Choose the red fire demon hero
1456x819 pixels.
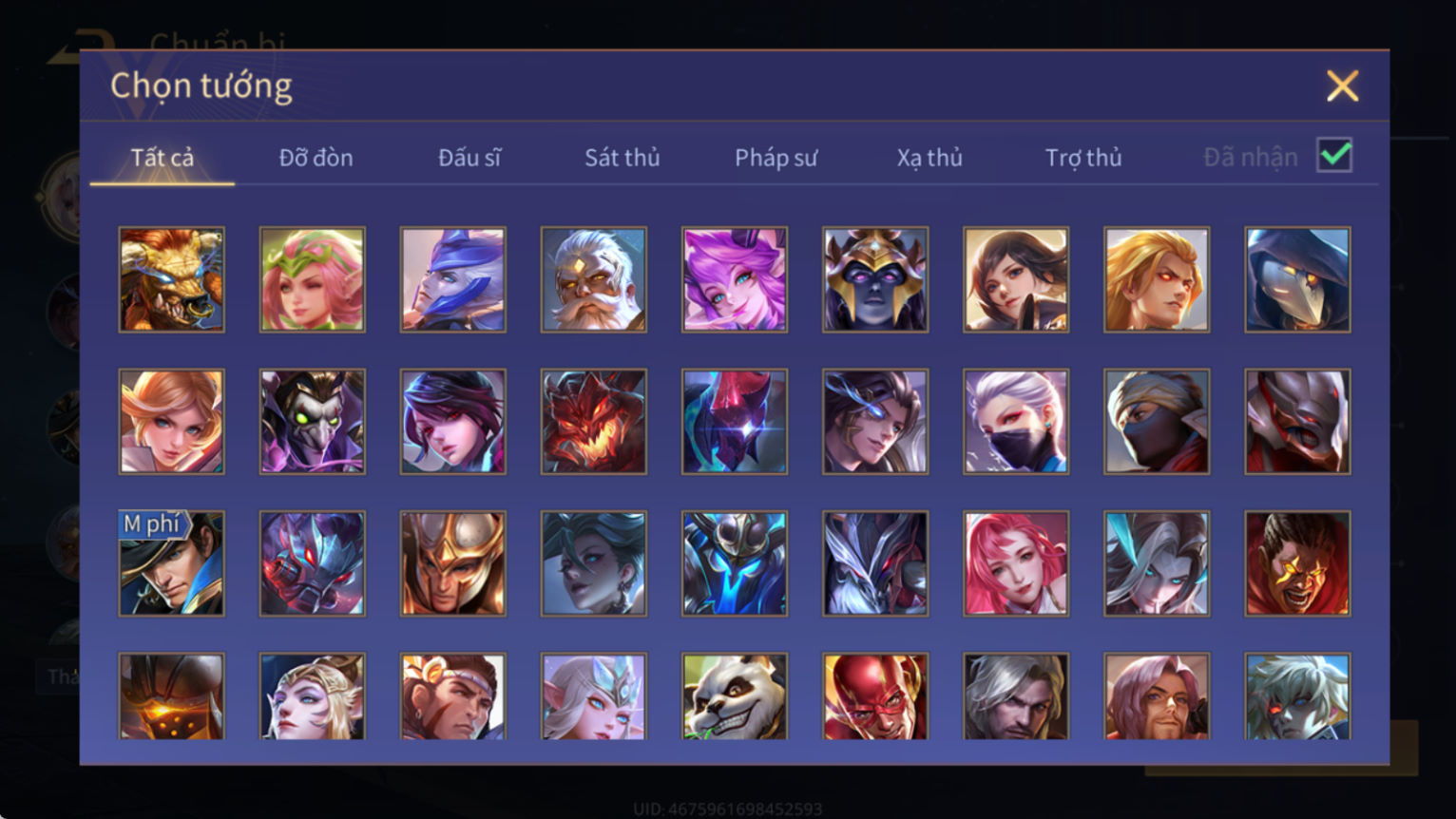click(594, 422)
